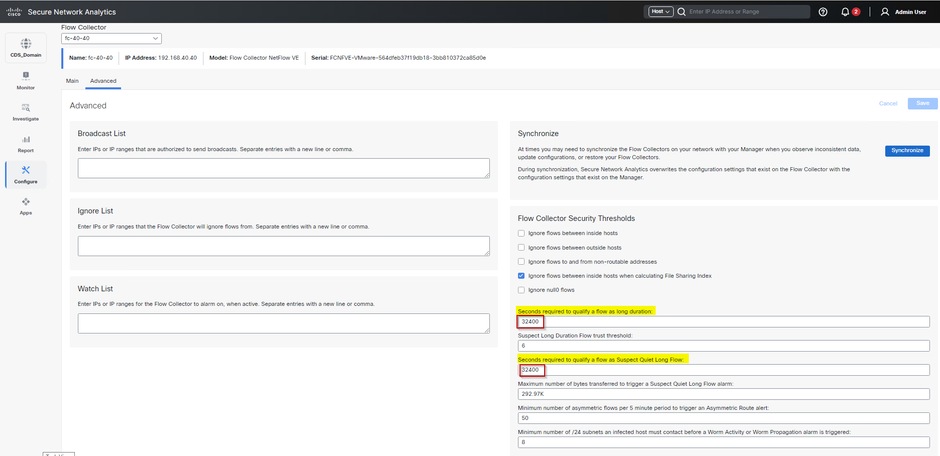
Task: Enable Ignore flows to non-routable addresses
Action: click(522, 262)
